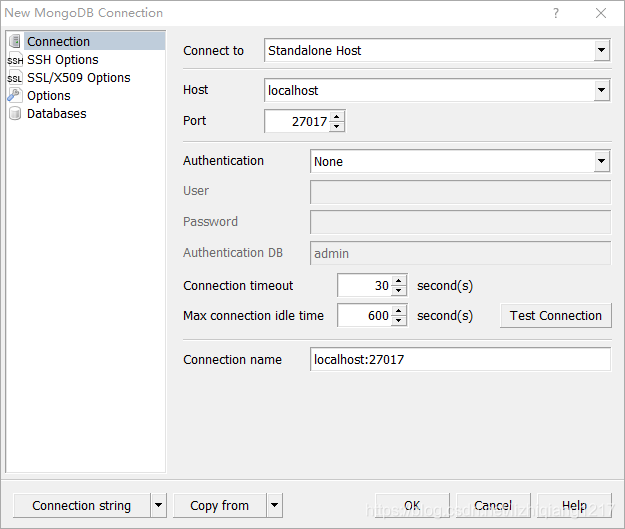The image size is (625, 529).
Task: Click the Standalone Host combo box
Action: pos(437,50)
